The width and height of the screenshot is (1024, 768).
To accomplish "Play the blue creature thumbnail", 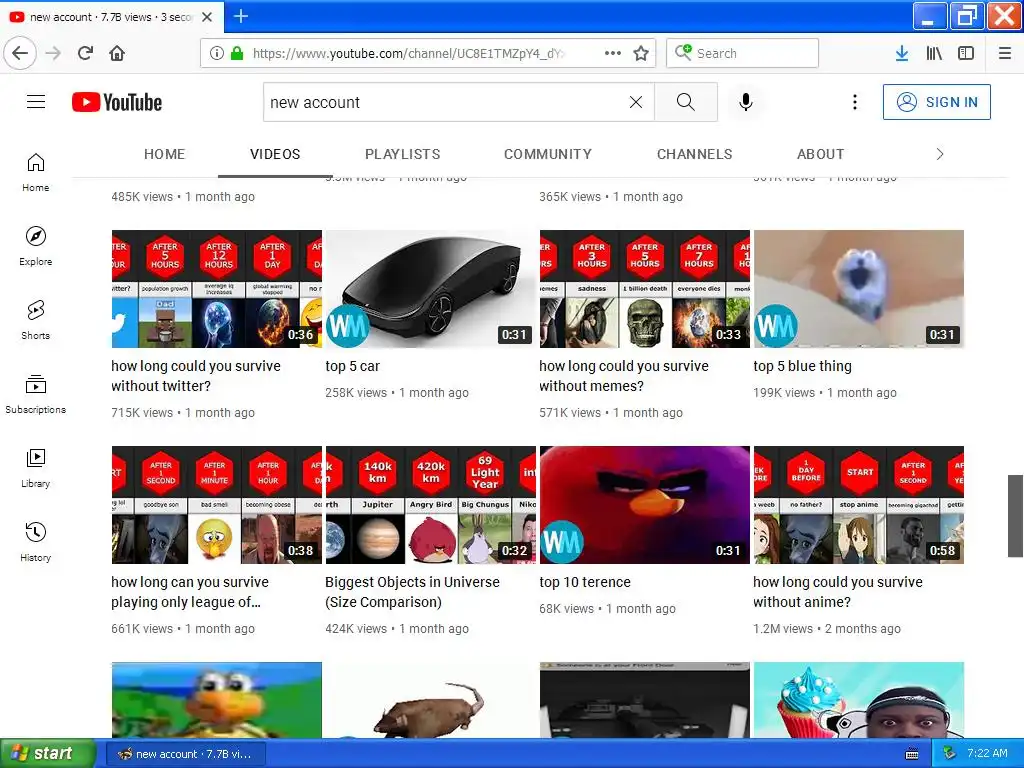I will tap(859, 289).
